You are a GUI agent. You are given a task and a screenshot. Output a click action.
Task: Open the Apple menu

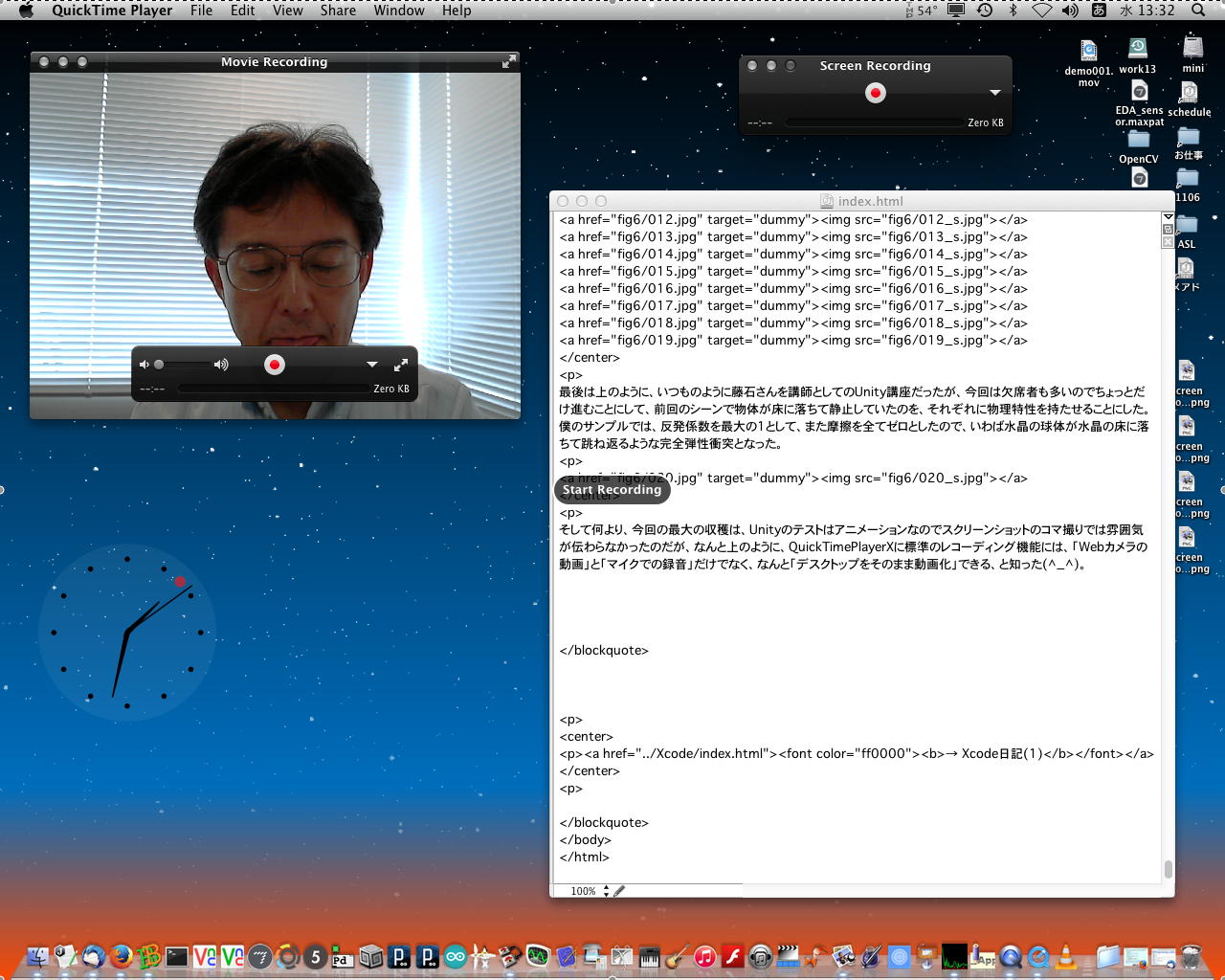click(26, 11)
